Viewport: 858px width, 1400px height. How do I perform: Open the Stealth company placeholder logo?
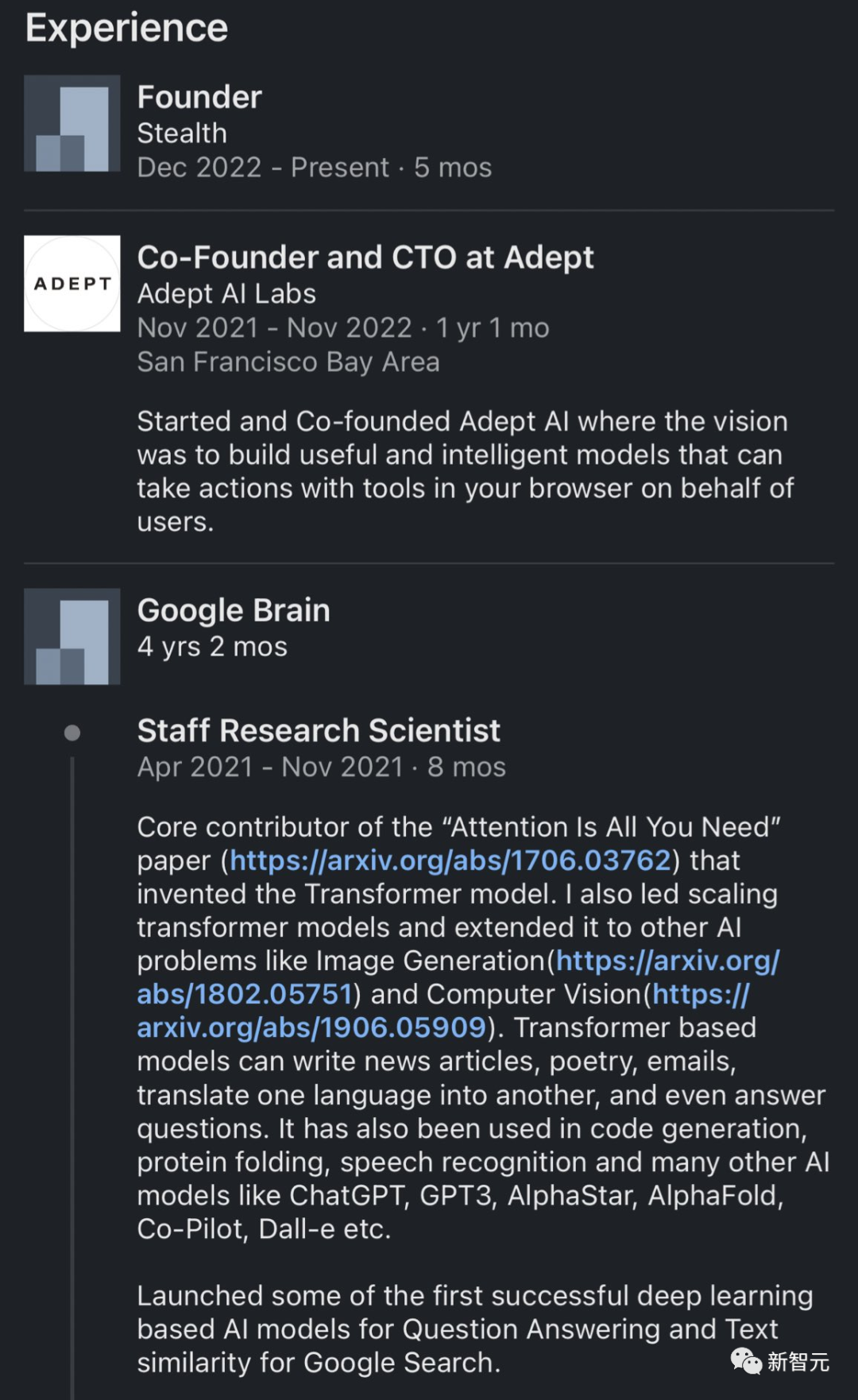72,124
